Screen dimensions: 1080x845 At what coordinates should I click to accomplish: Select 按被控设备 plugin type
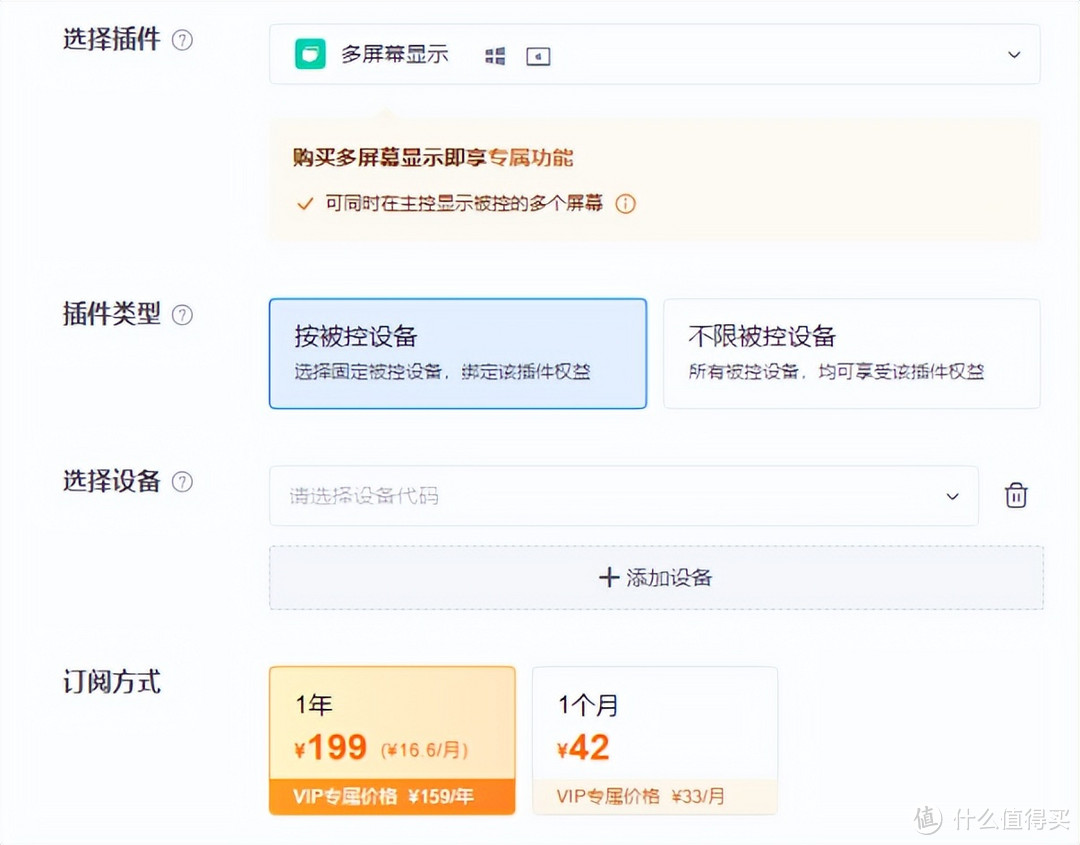point(458,353)
